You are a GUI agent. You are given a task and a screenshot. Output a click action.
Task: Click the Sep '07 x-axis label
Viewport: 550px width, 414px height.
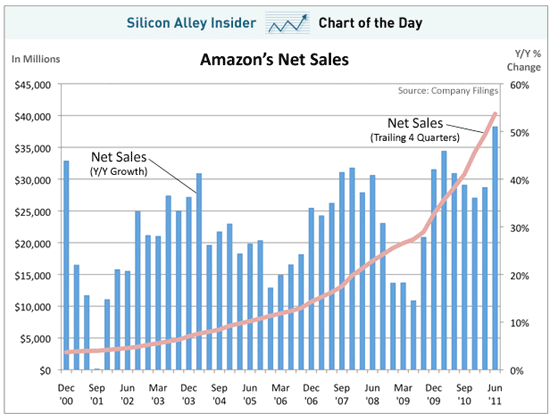(x=342, y=394)
